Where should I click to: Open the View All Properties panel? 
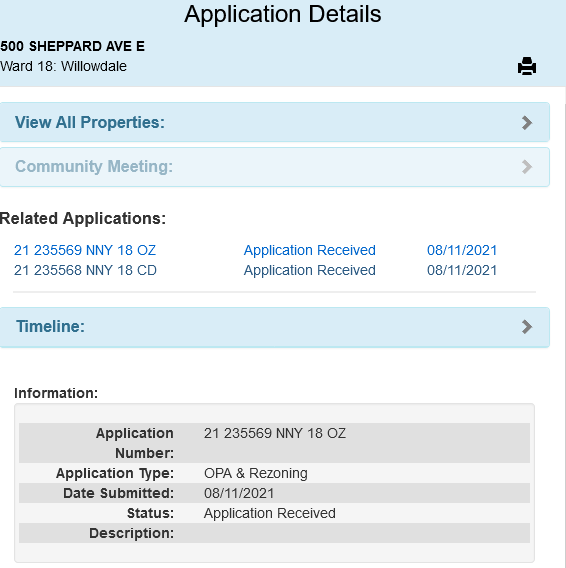pos(275,122)
